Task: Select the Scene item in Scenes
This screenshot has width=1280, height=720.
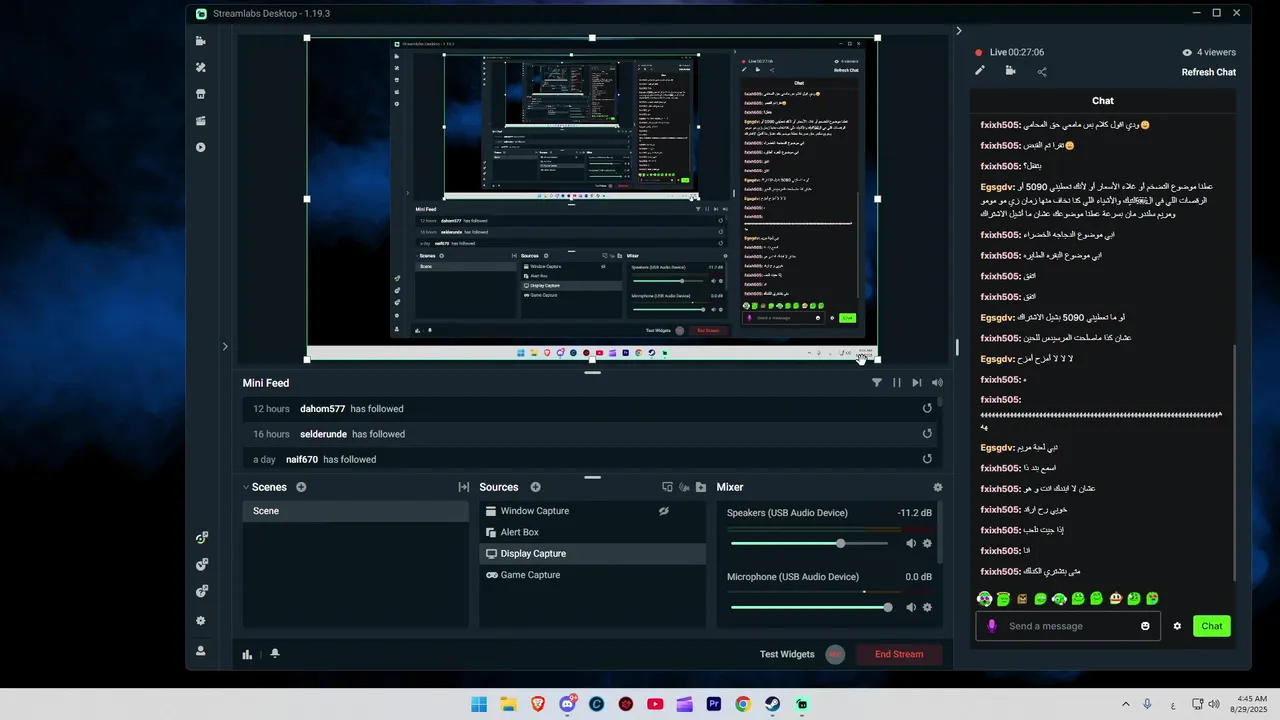Action: coord(355,511)
